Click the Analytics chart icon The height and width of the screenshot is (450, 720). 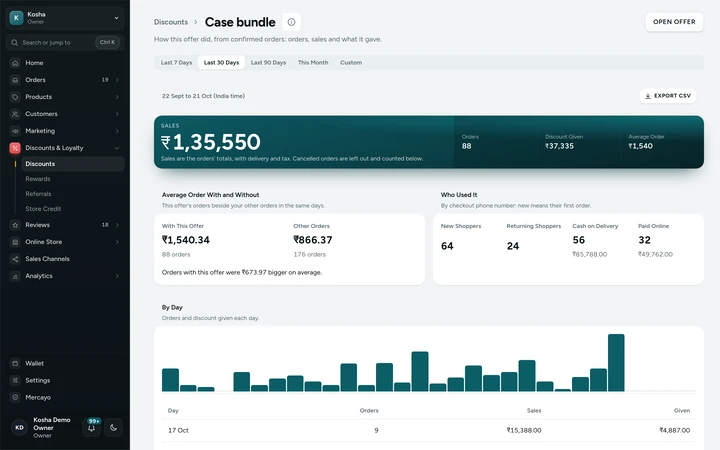click(15, 276)
